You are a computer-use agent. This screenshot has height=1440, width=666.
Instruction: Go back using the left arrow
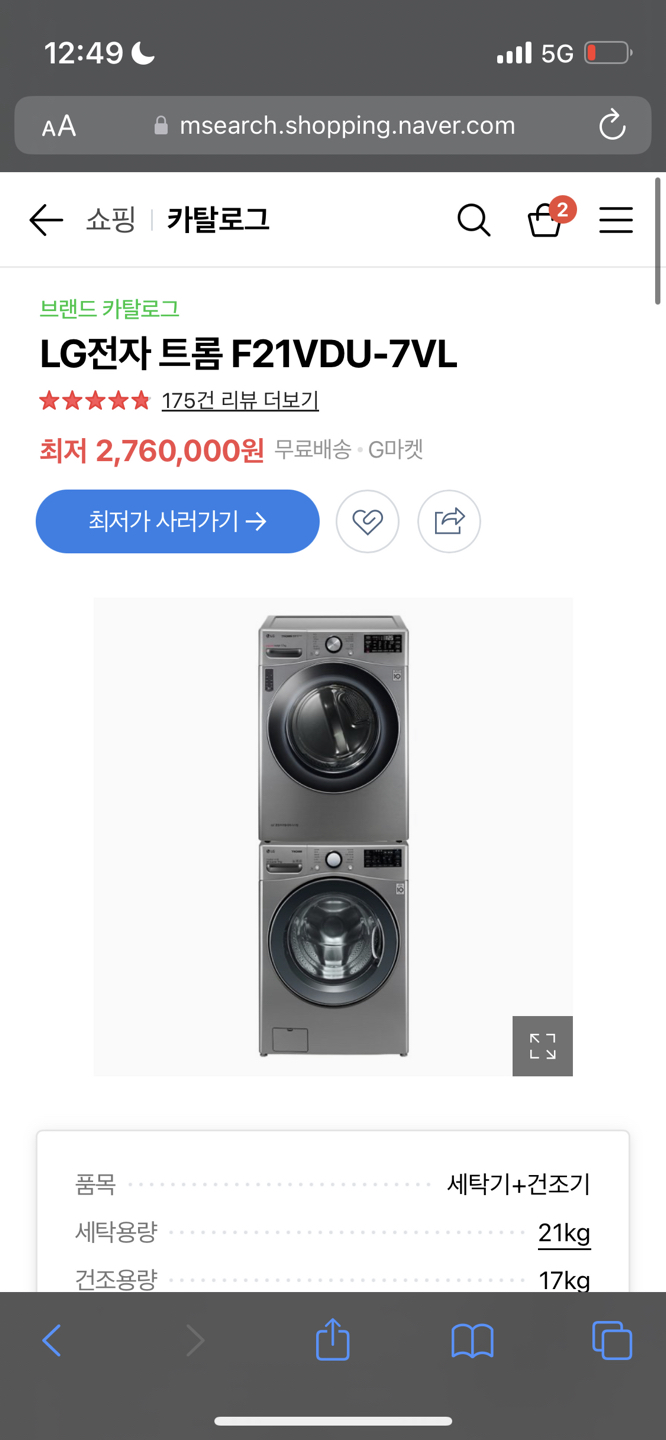click(x=46, y=220)
